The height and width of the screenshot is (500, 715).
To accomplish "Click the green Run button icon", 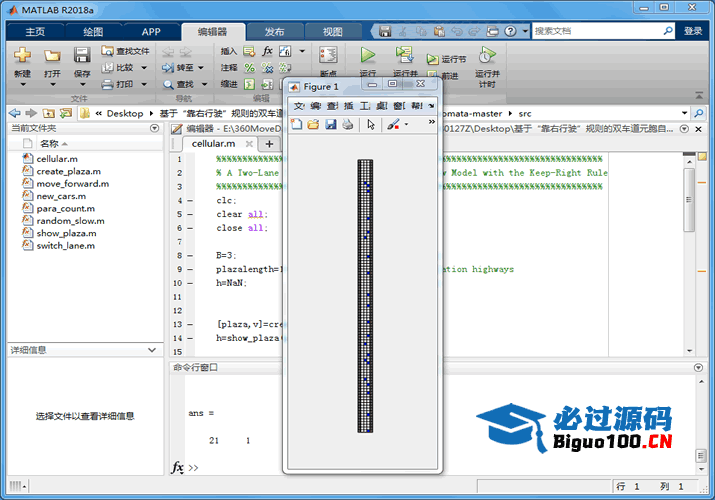I will click(x=368, y=55).
